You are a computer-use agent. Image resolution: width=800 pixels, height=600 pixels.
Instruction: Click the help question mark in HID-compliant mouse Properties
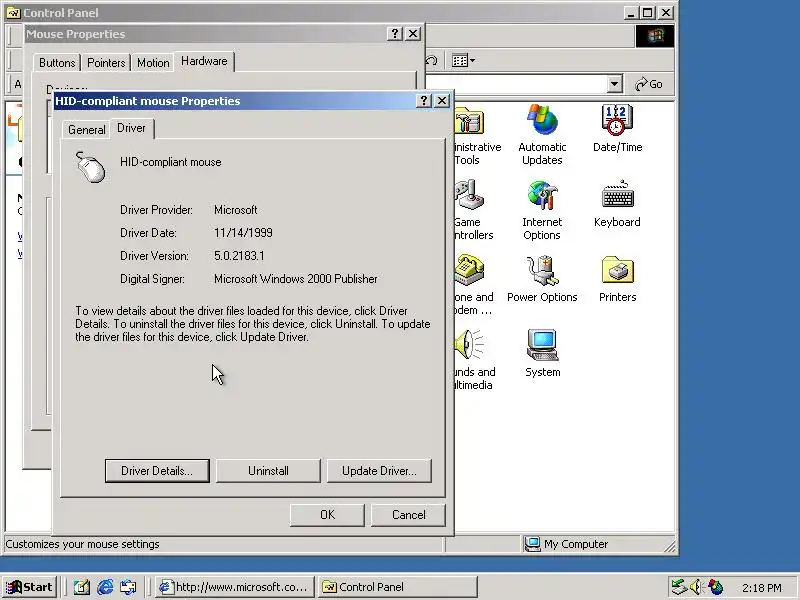pos(423,101)
